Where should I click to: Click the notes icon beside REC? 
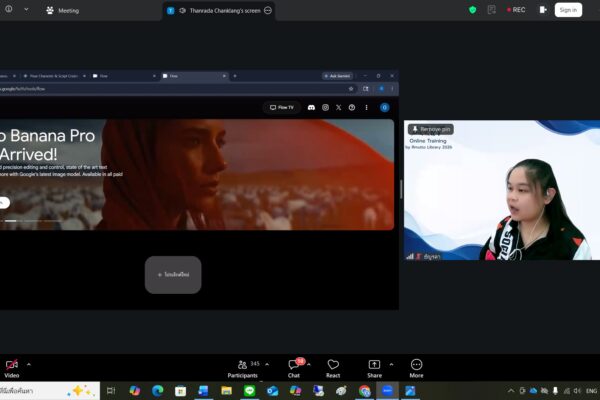492,10
